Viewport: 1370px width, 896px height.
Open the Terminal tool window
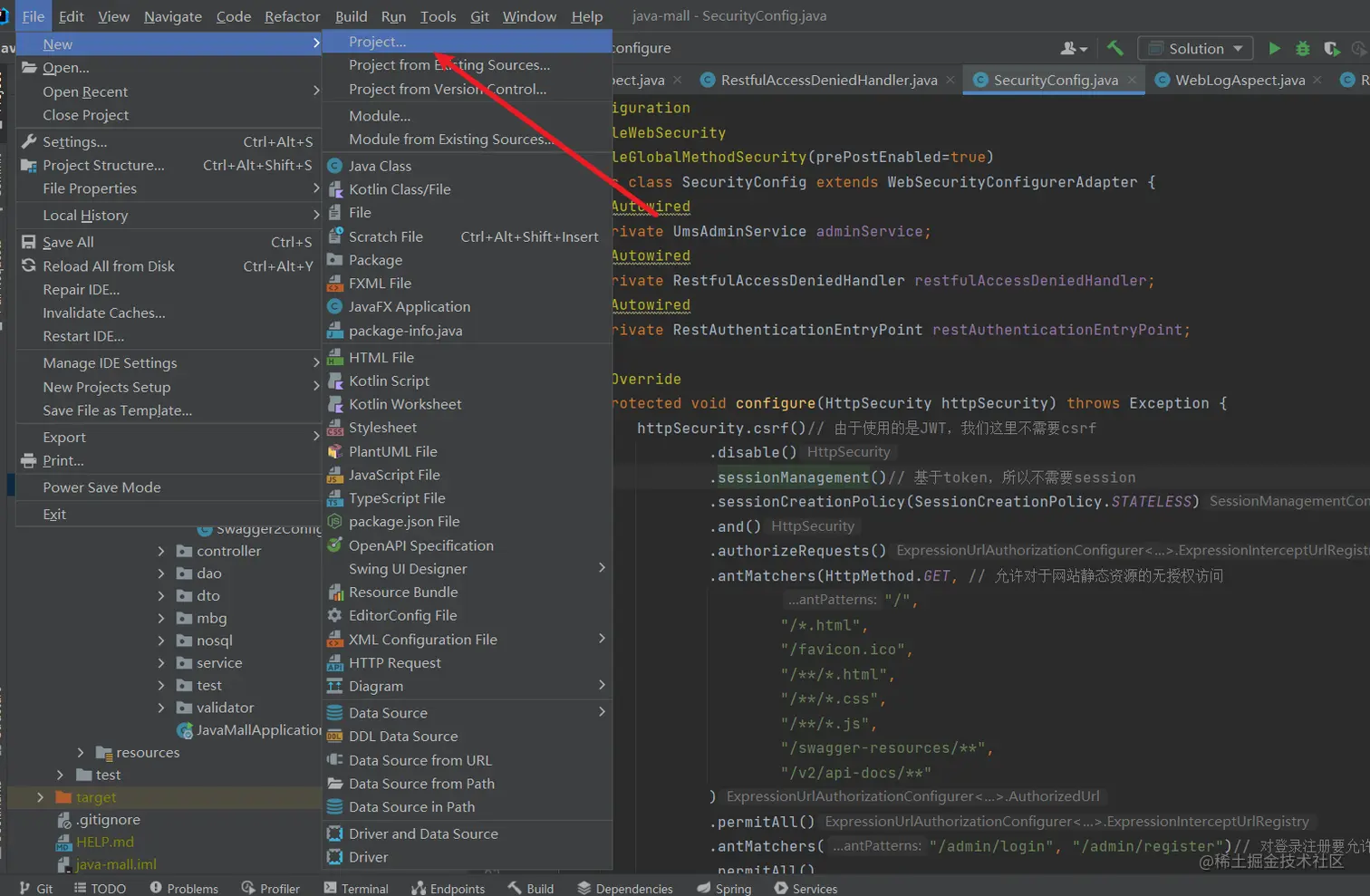click(355, 888)
